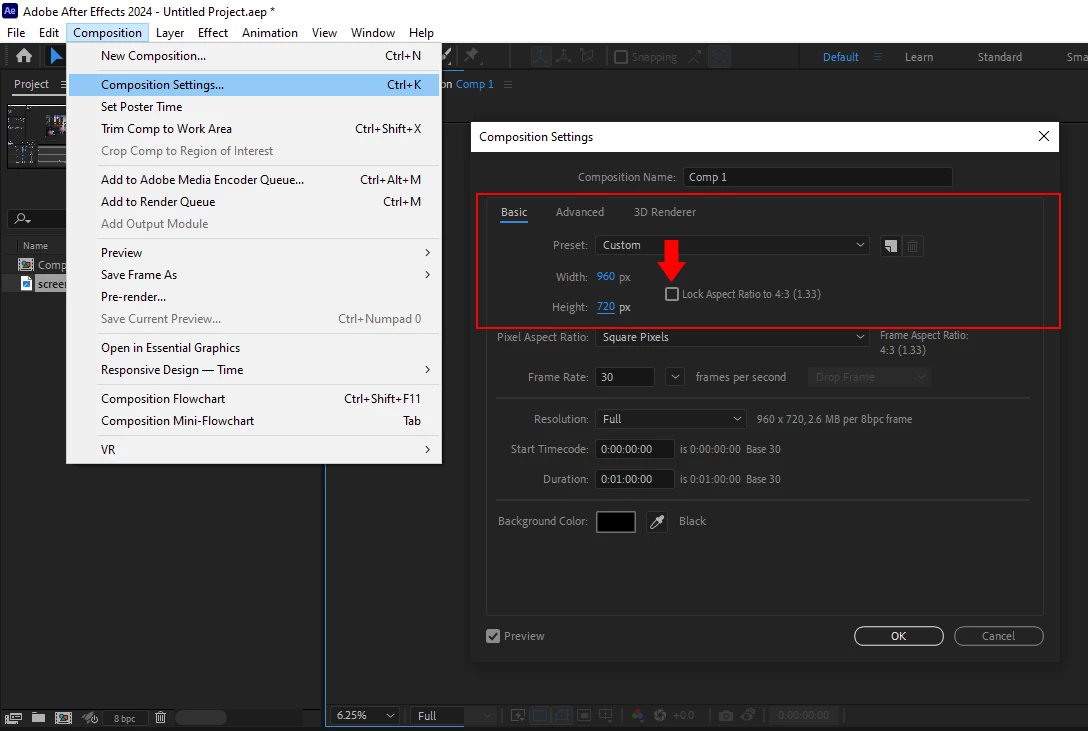Close the Composition Settings dialog

(x=1044, y=136)
